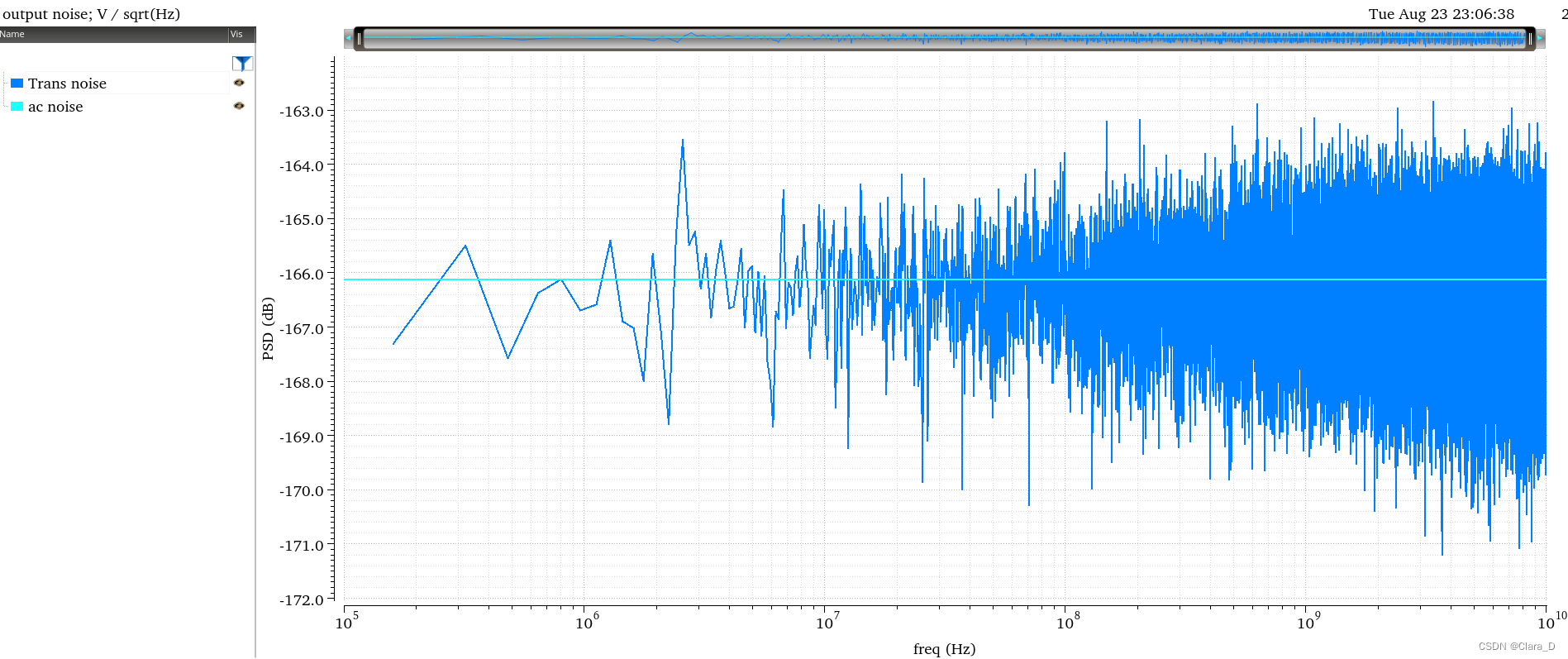
Task: Click the -166.0 y-axis tick label
Action: (x=301, y=275)
